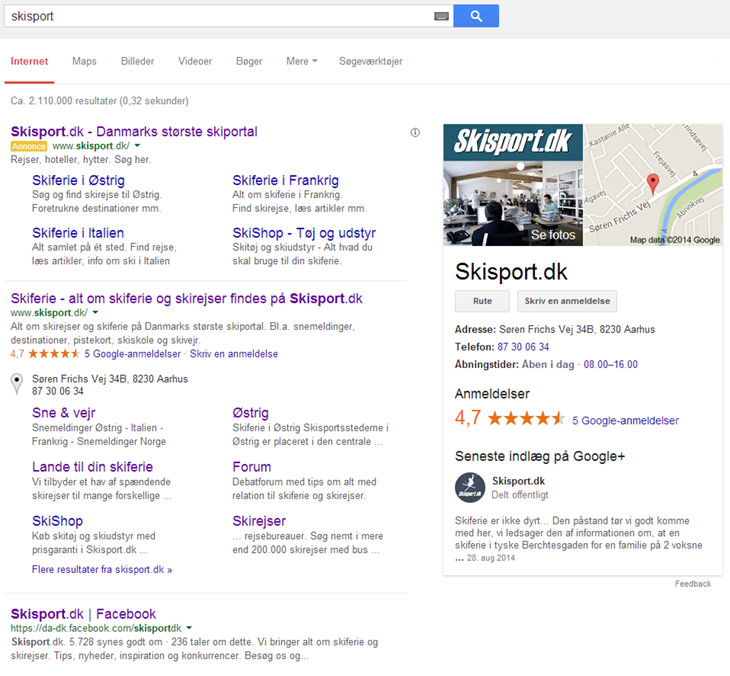
Task: Click the blue magnifier search button
Action: coord(476,16)
